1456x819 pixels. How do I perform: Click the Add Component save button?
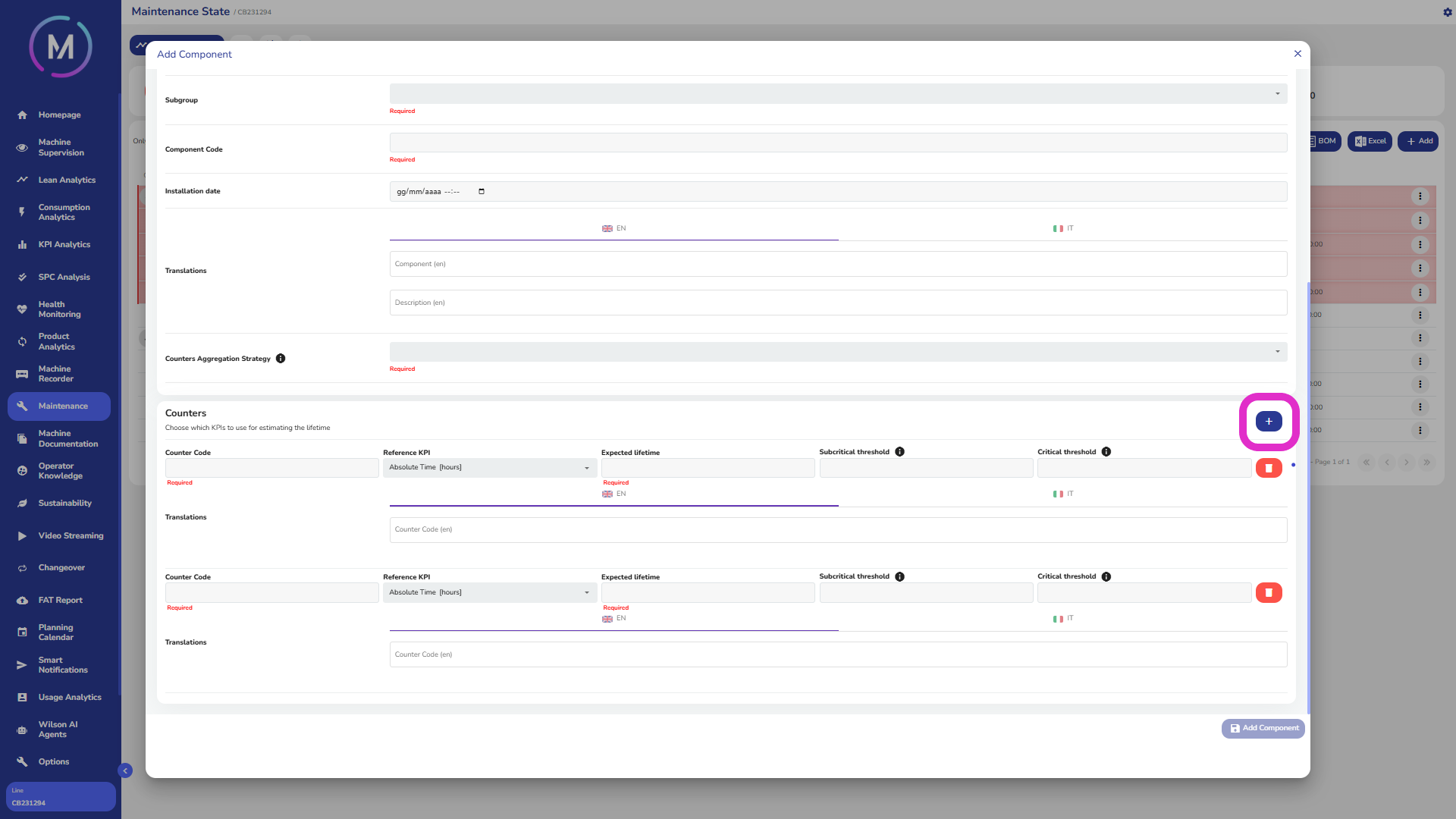[1263, 728]
